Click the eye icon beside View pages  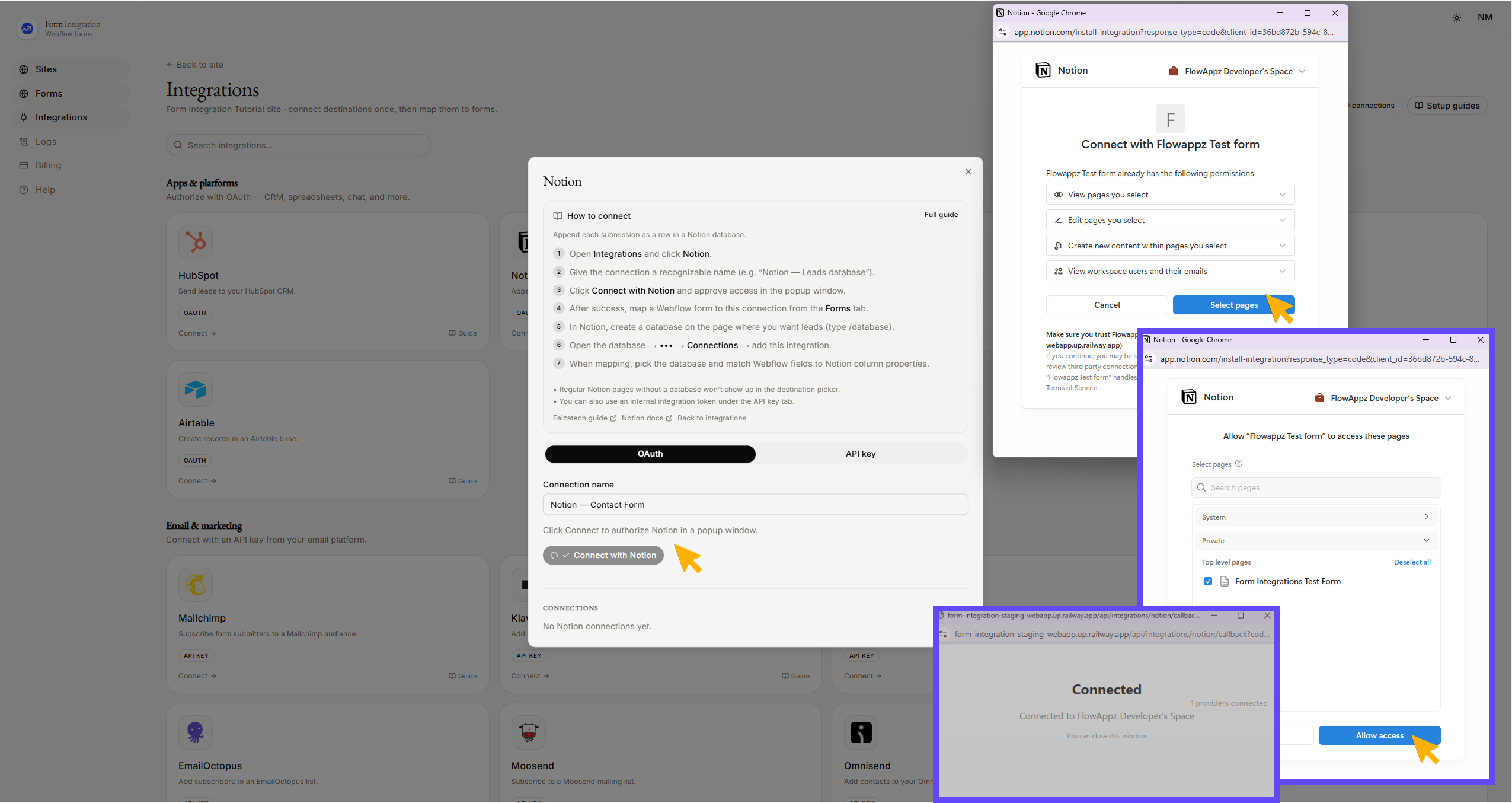(1059, 195)
